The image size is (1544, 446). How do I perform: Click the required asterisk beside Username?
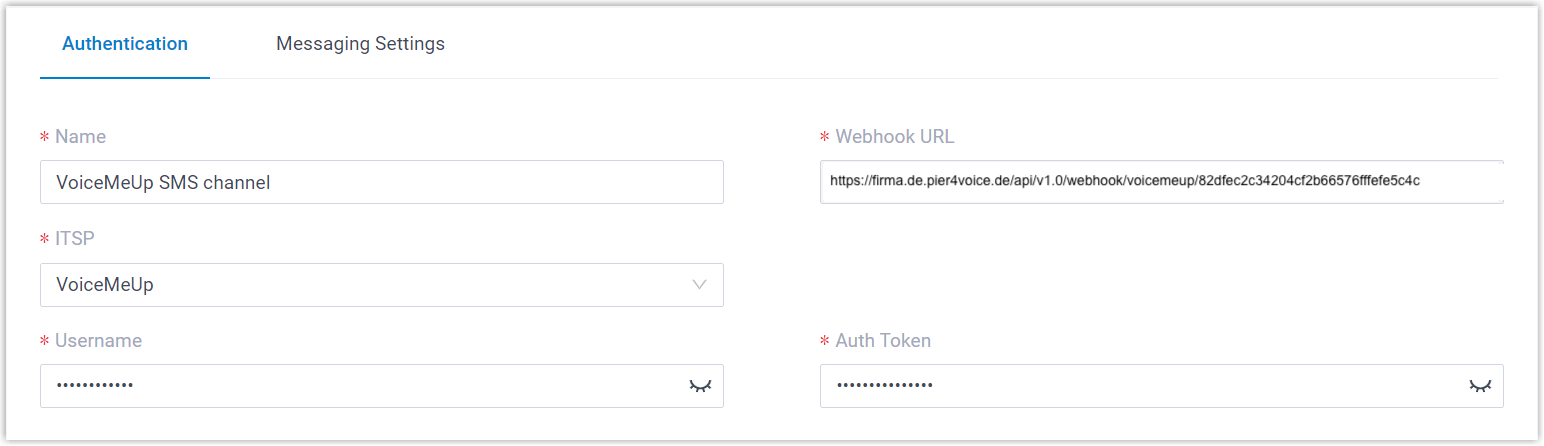[44, 342]
